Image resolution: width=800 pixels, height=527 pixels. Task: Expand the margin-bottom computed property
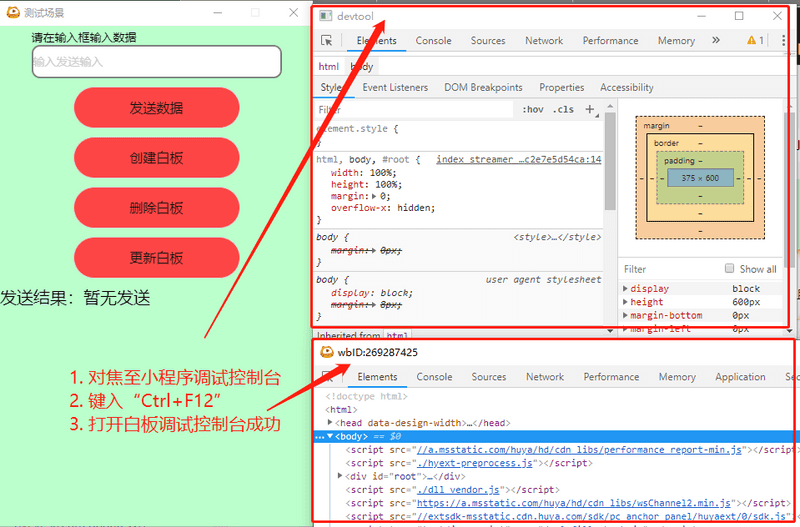pos(626,315)
